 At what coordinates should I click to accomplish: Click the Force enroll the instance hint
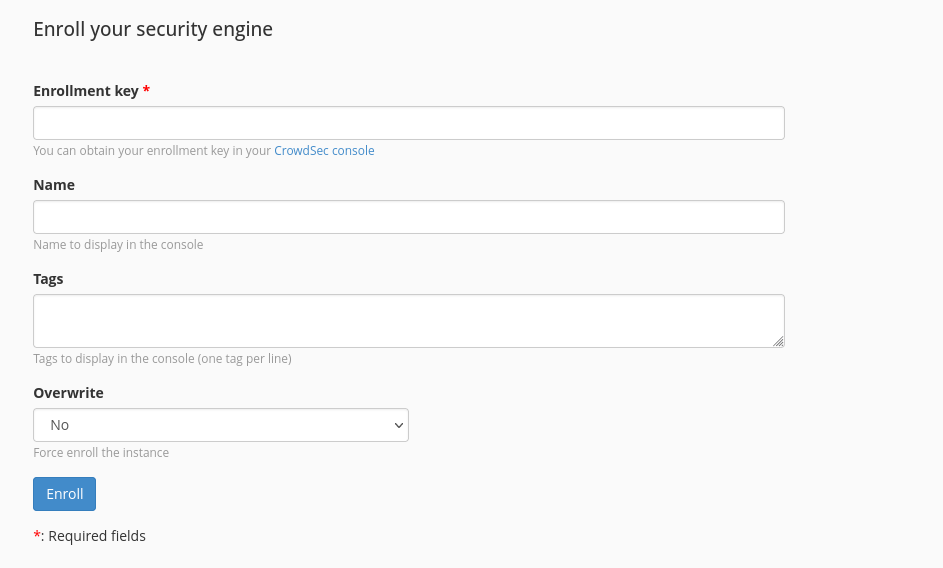101,453
